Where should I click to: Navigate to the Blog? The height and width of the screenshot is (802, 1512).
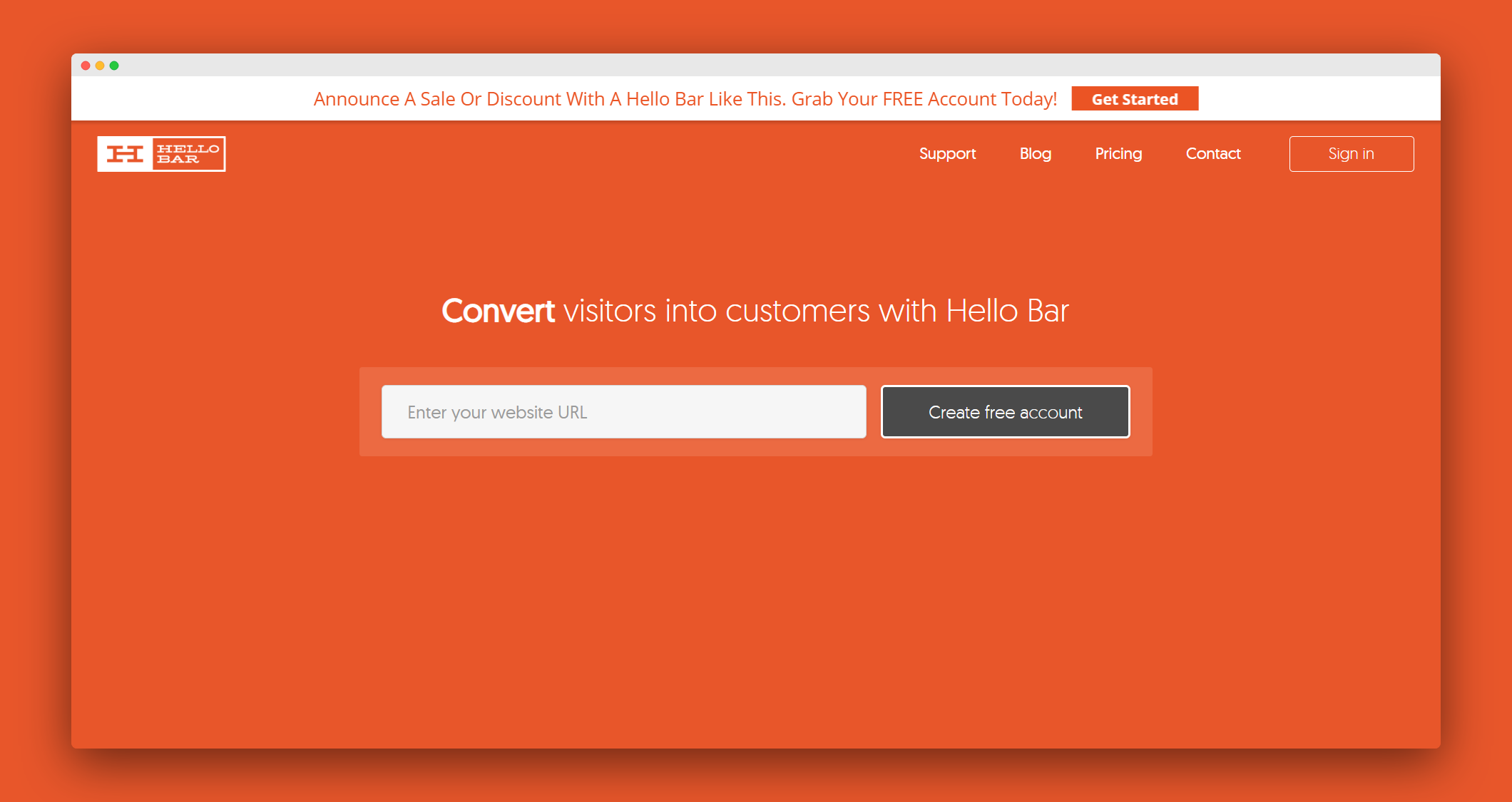pos(1035,153)
